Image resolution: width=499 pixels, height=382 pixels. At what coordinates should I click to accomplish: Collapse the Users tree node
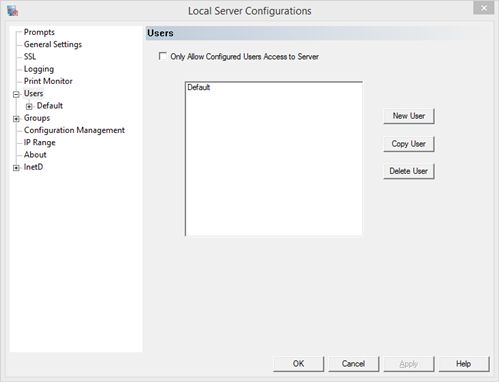point(16,94)
